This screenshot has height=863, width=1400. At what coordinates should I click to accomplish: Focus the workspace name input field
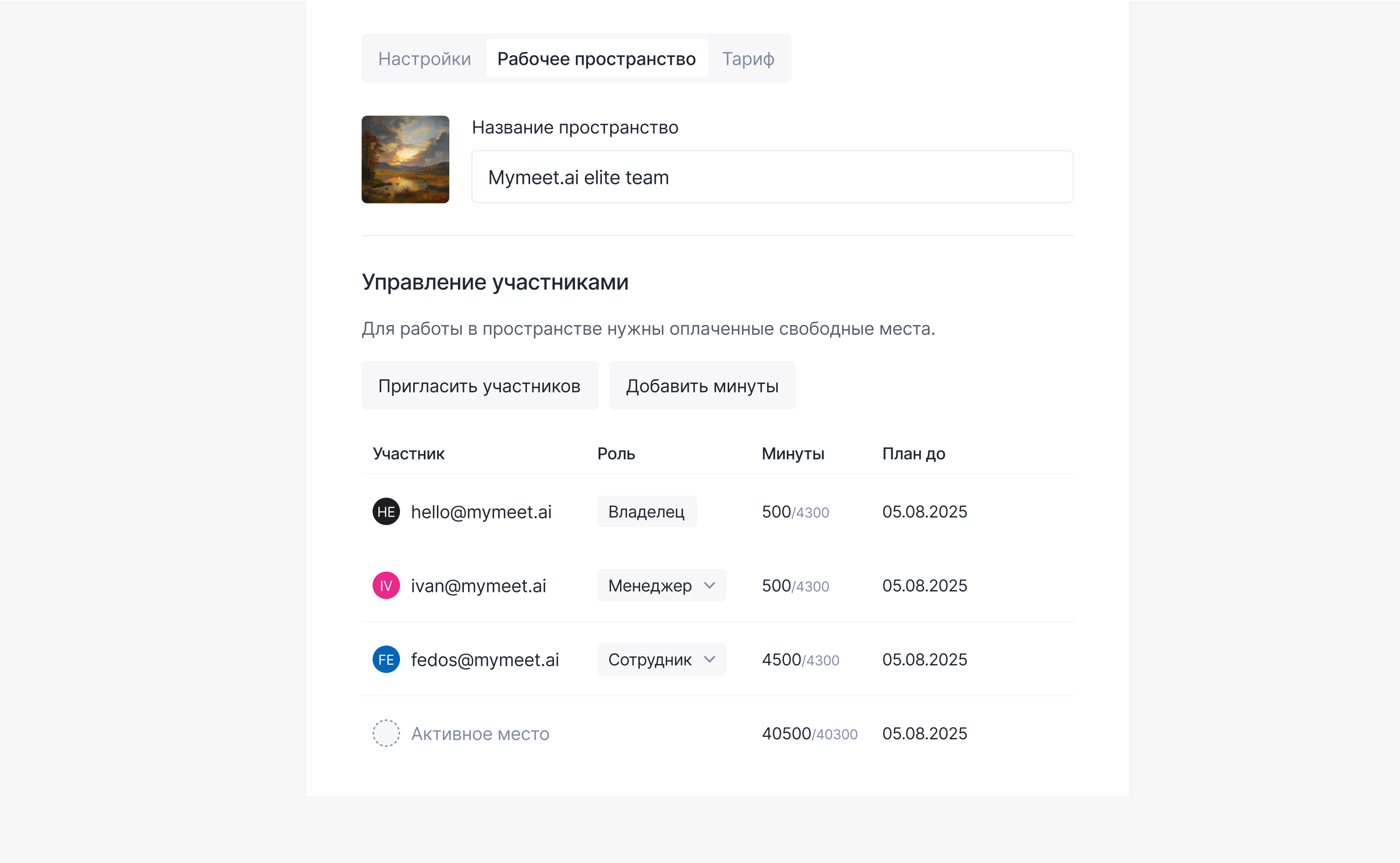coord(771,177)
